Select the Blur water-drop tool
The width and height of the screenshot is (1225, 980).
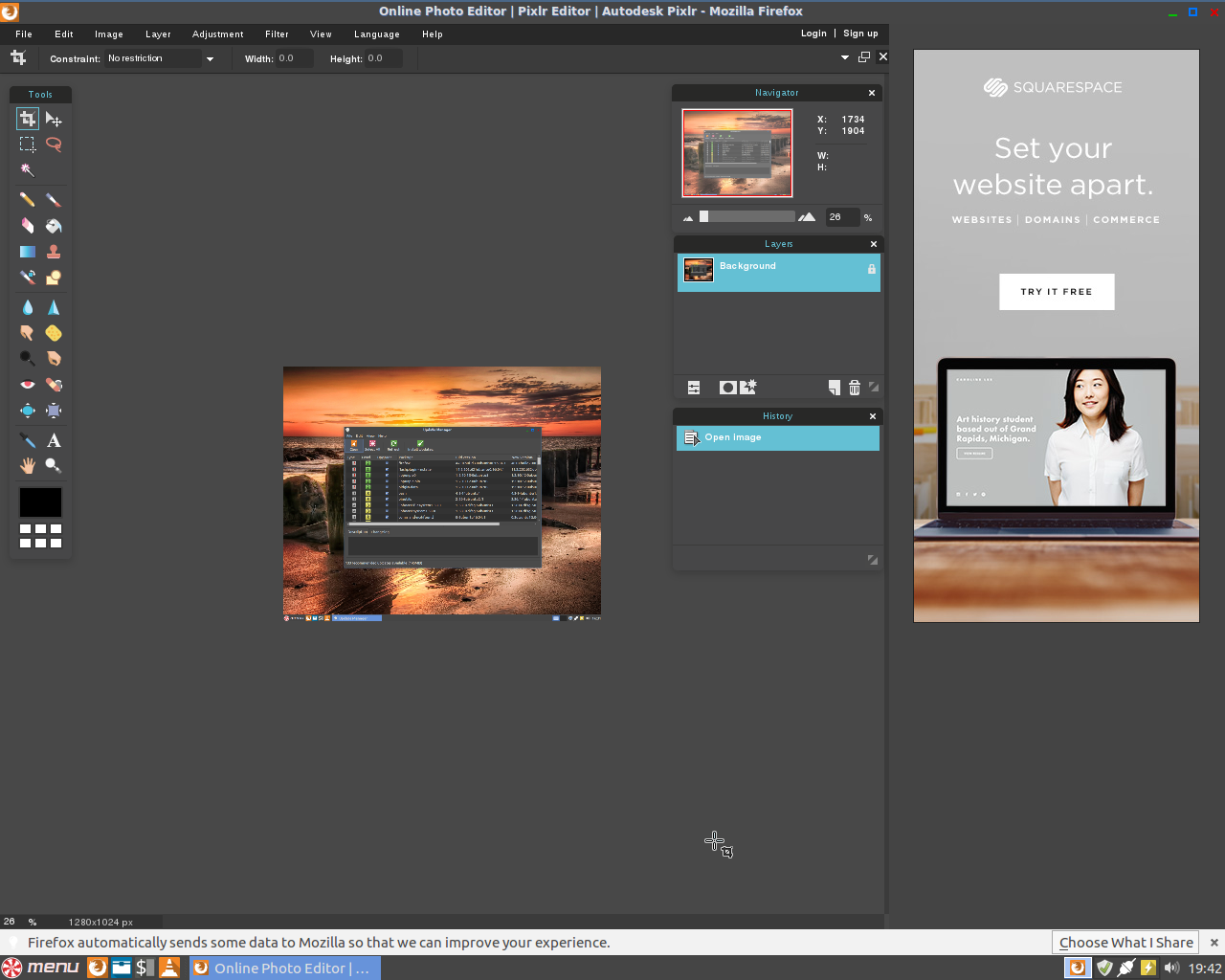pyautogui.click(x=28, y=307)
